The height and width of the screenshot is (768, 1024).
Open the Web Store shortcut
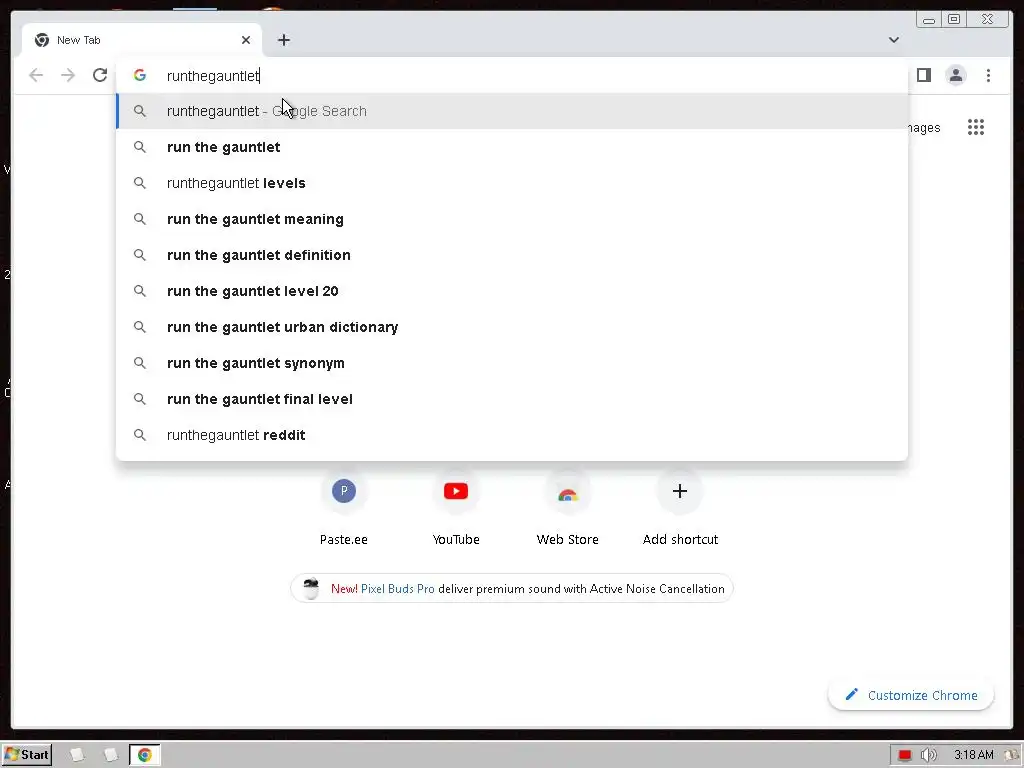568,509
